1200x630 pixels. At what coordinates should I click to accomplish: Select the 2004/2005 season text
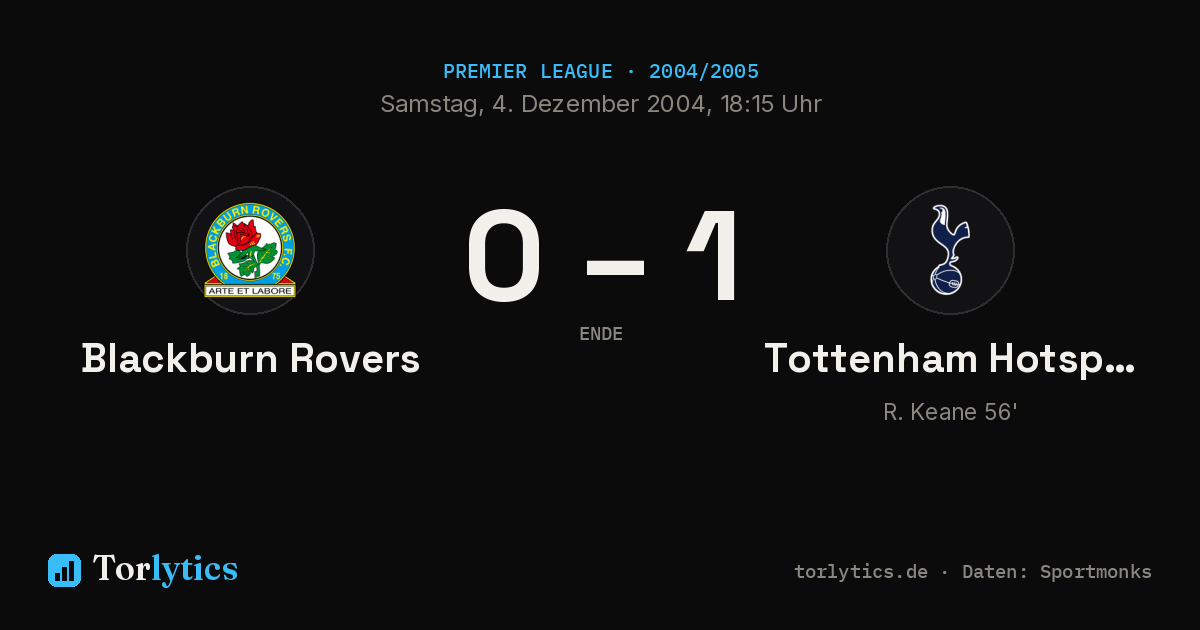(x=703, y=72)
